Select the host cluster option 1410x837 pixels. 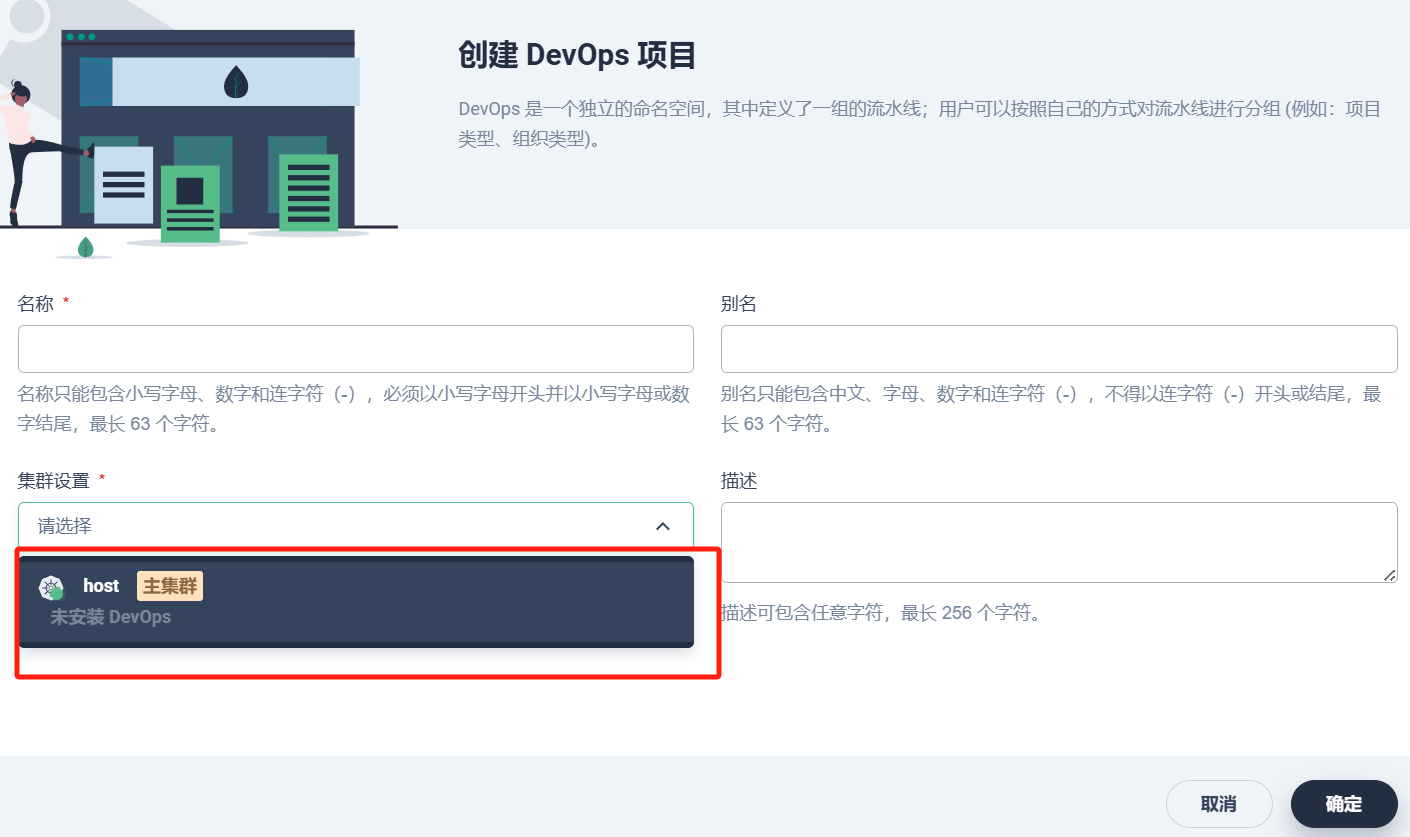[356, 601]
